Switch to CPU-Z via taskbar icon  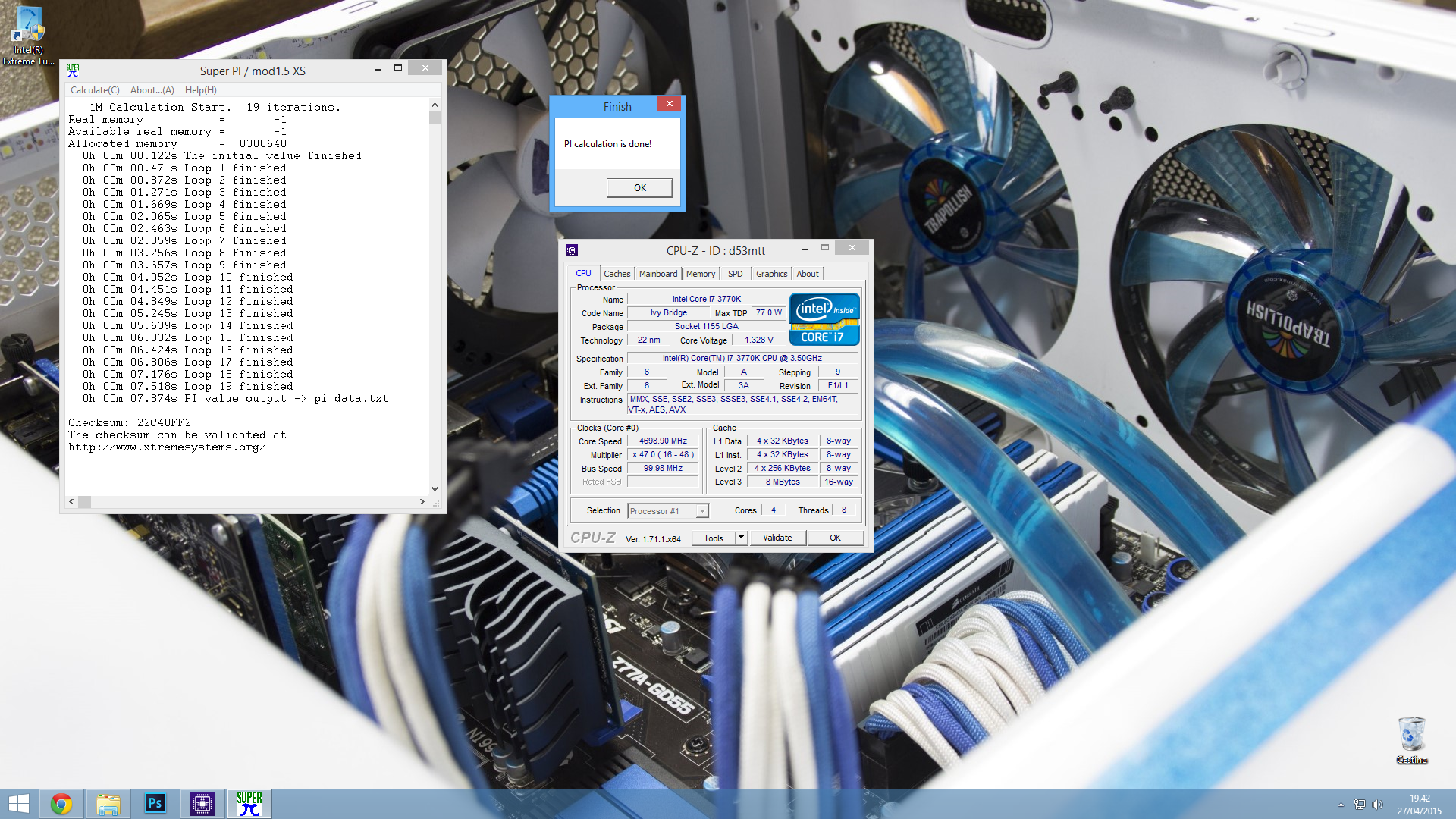(x=202, y=804)
